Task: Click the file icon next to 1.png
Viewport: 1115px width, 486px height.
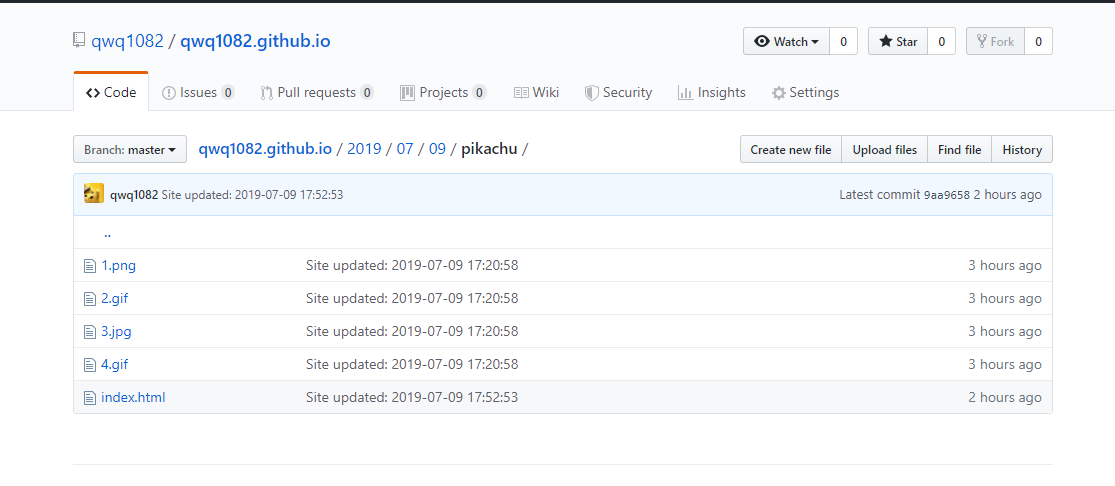Action: [x=90, y=266]
